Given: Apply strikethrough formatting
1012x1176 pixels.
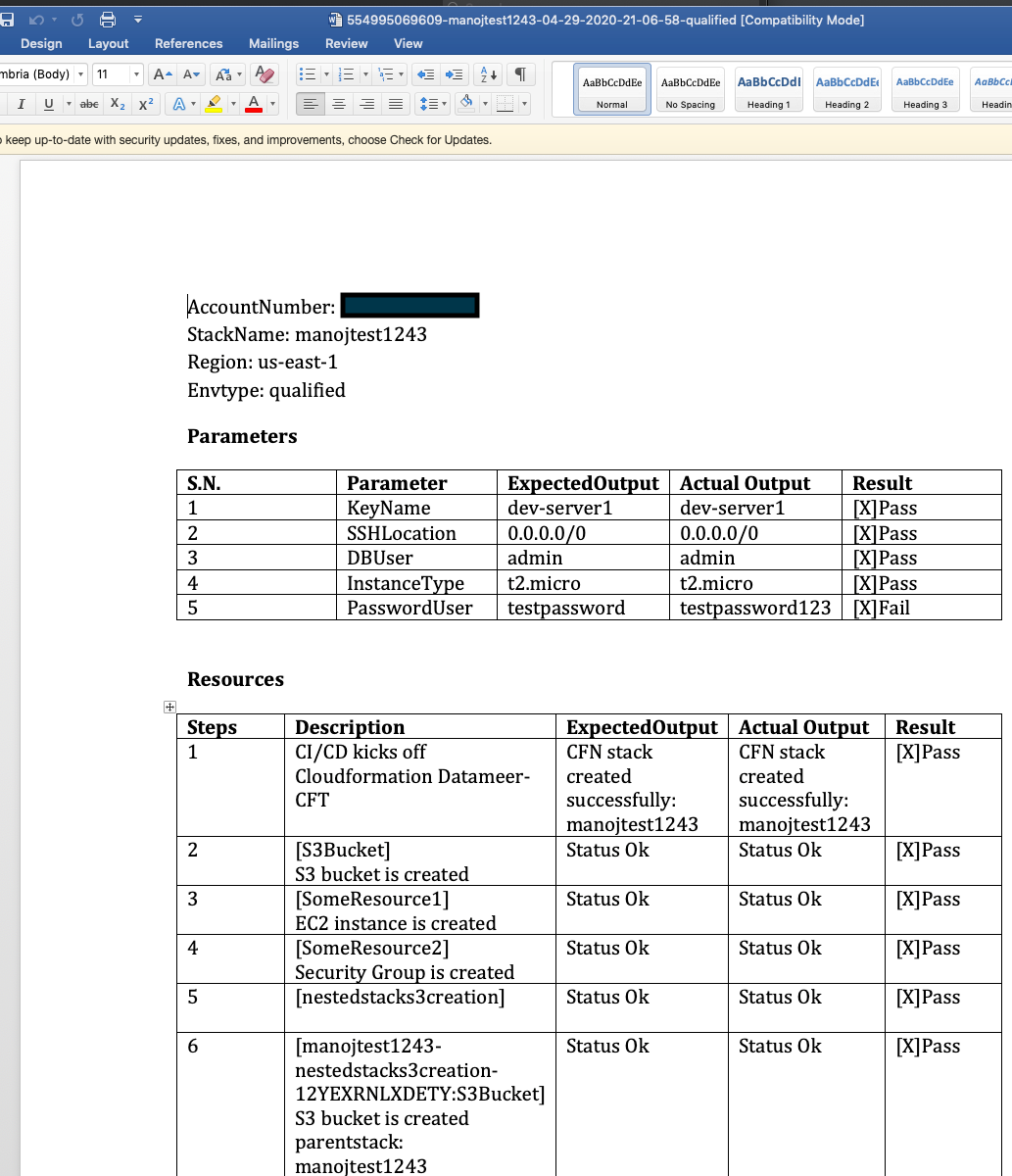Looking at the screenshot, I should click(x=89, y=104).
